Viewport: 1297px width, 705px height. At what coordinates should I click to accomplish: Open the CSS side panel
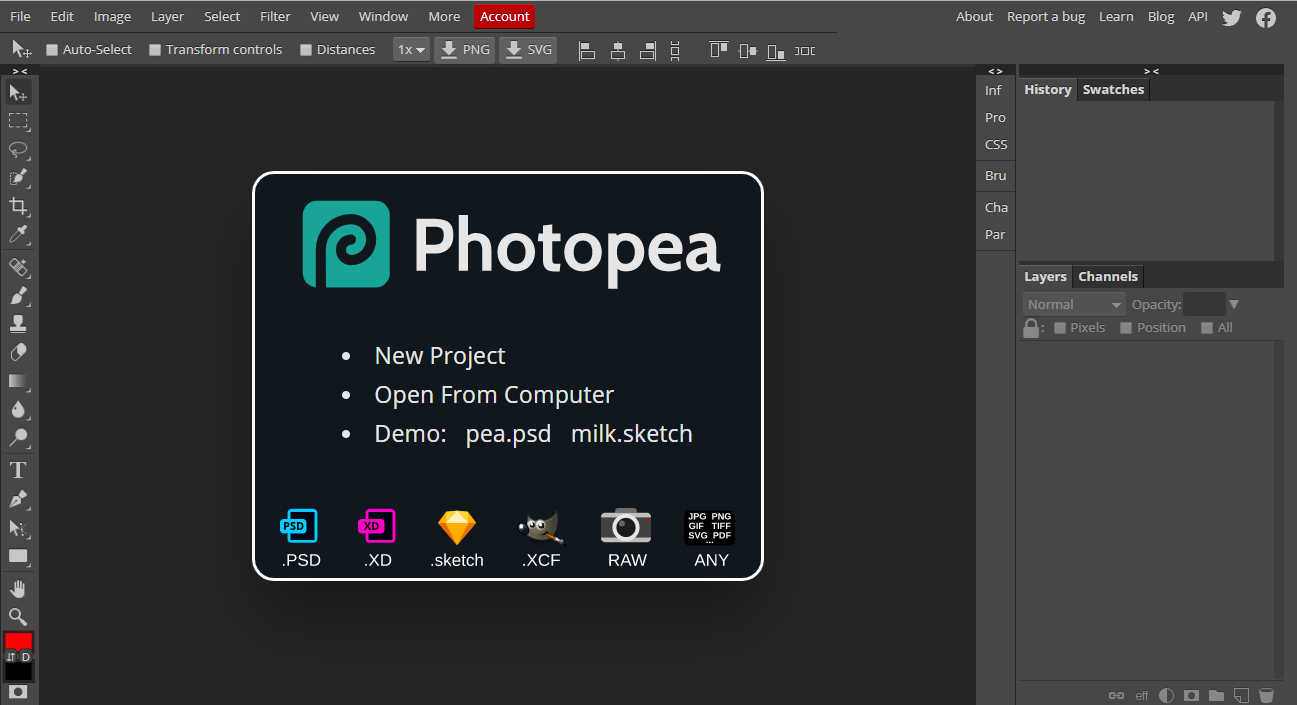point(996,144)
